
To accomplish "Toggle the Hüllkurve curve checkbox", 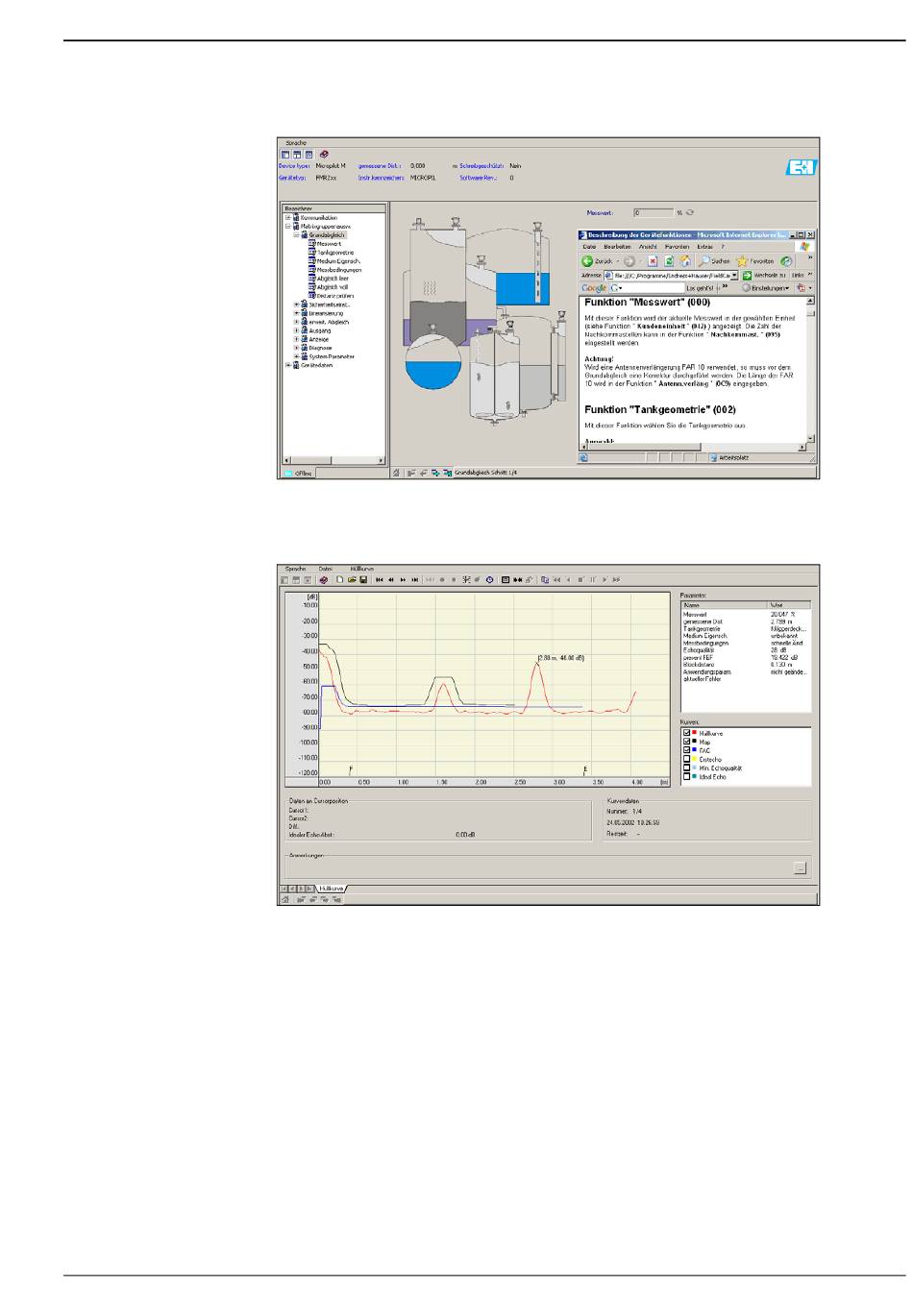I will (x=687, y=734).
